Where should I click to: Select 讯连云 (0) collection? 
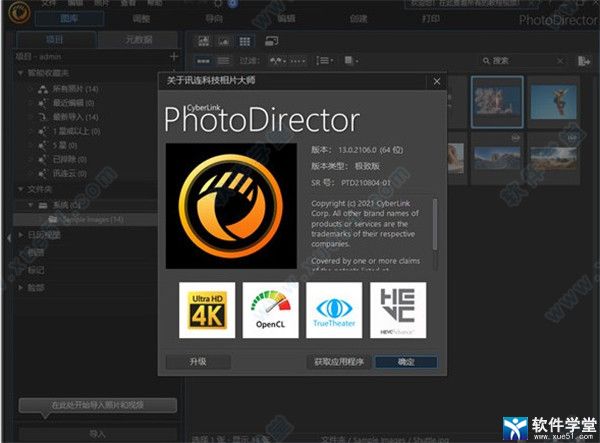[69, 174]
